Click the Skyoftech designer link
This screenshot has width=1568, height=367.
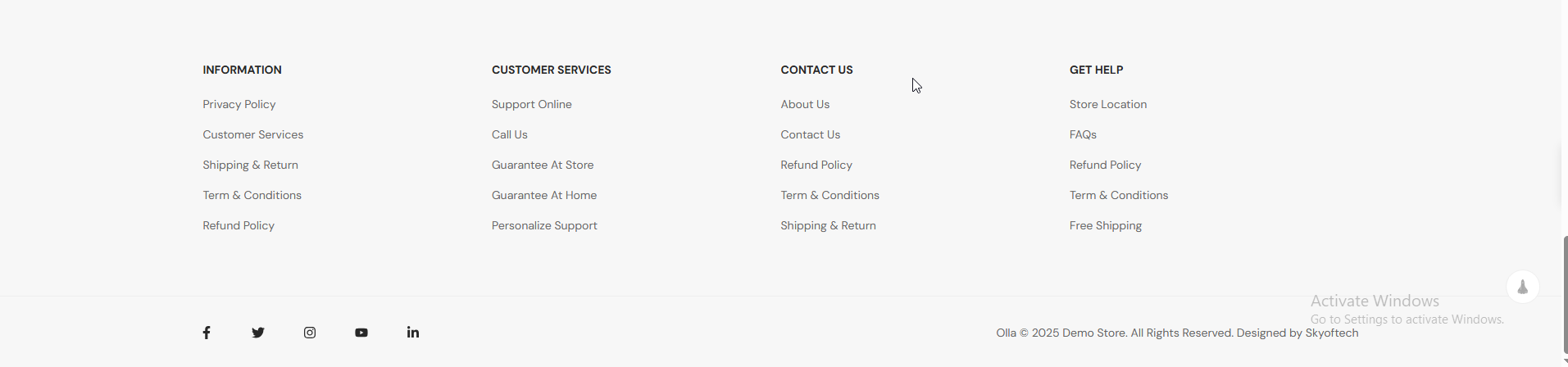1331,333
